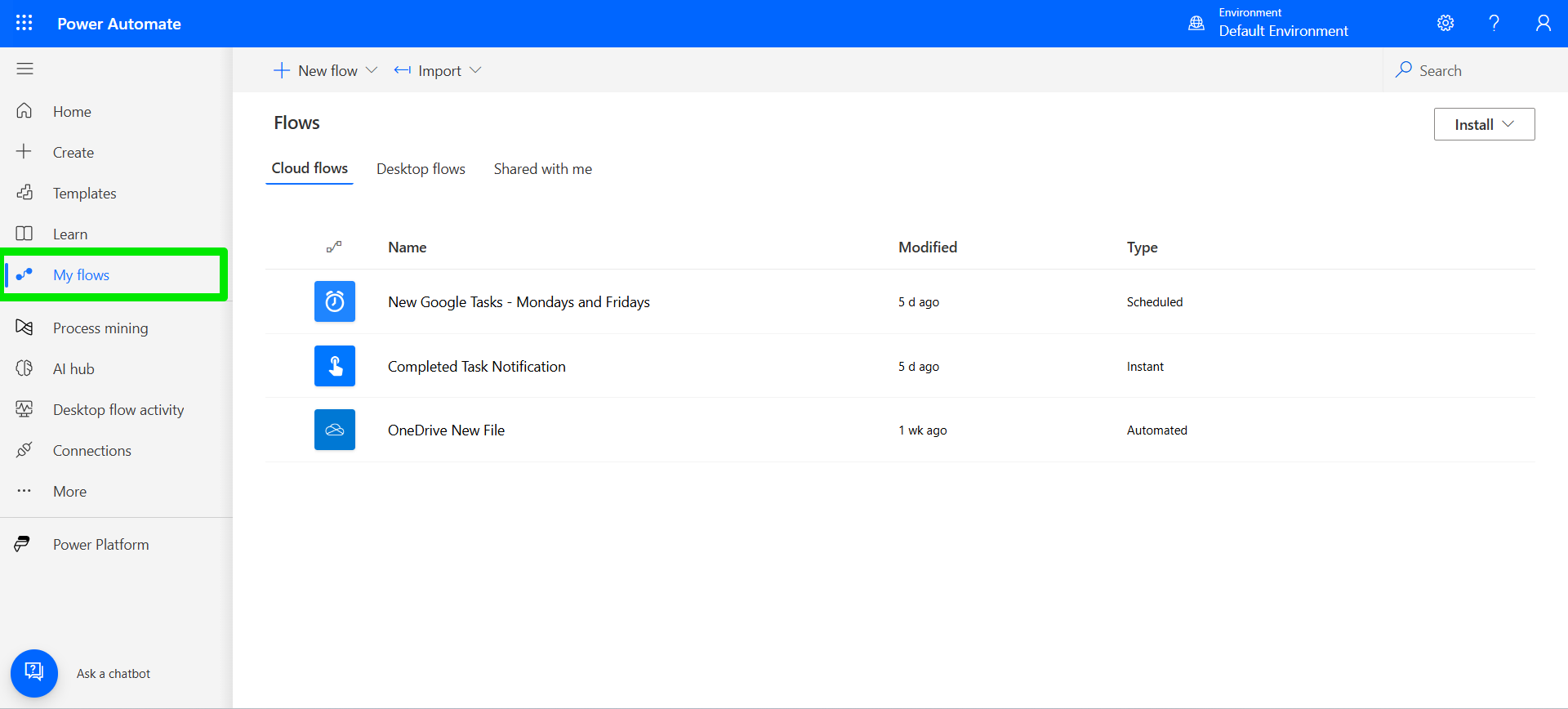Image resolution: width=1568 pixels, height=709 pixels.
Task: Click the Templates icon in sidebar
Action: 24,192
